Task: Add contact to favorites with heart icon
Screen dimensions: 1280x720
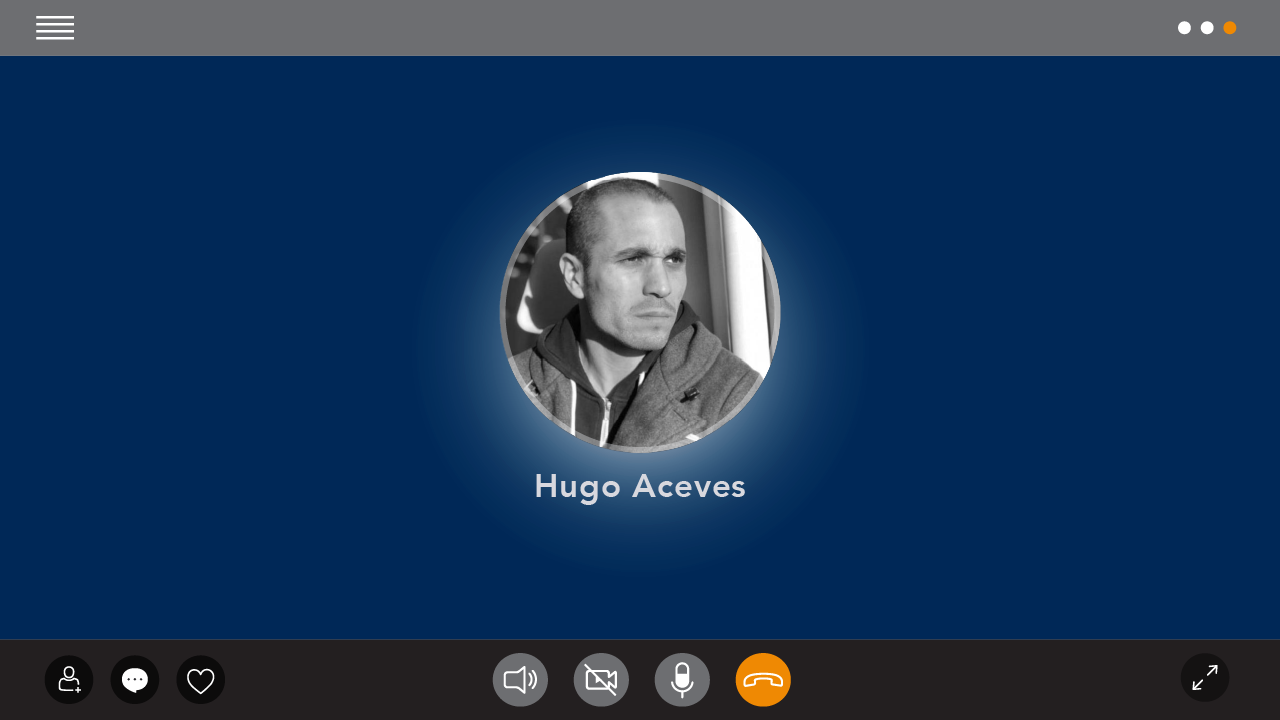Action: (201, 680)
